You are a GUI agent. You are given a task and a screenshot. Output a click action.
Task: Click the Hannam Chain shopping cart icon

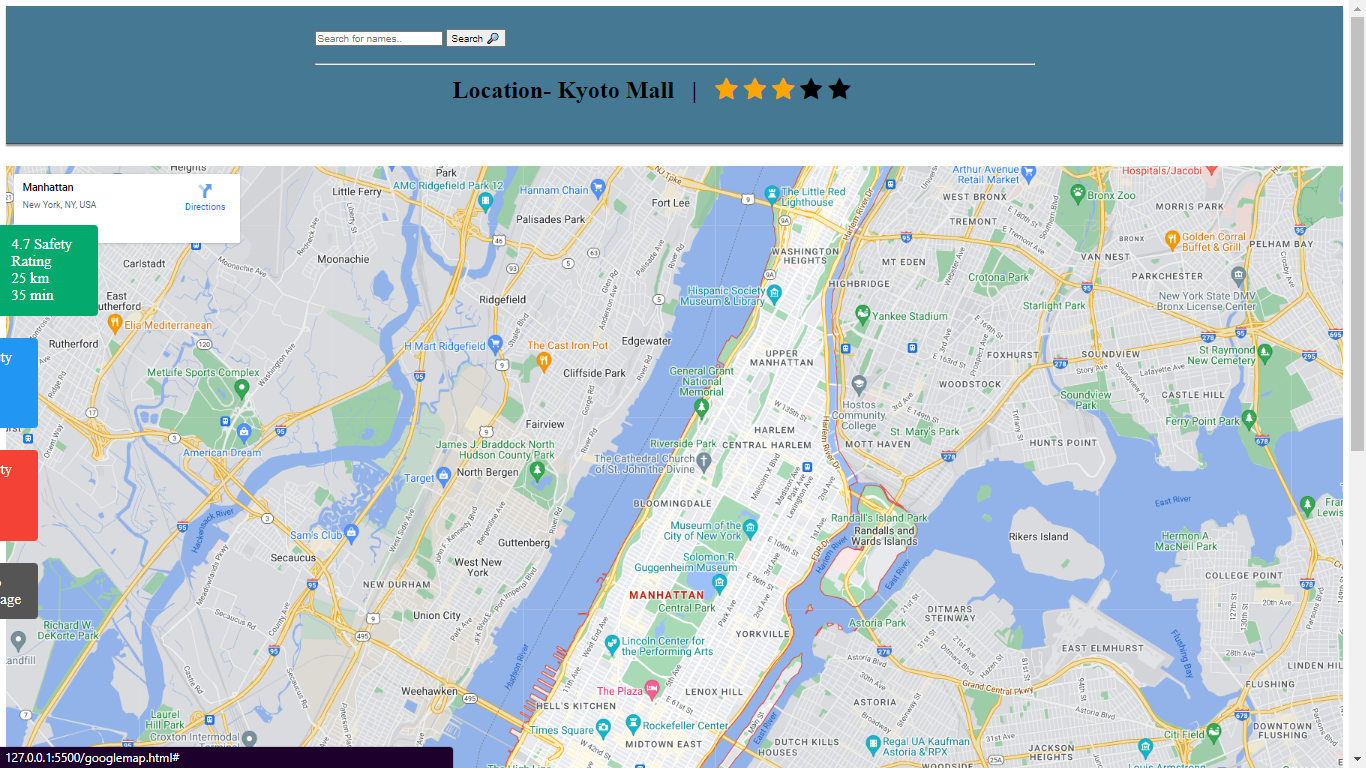598,187
